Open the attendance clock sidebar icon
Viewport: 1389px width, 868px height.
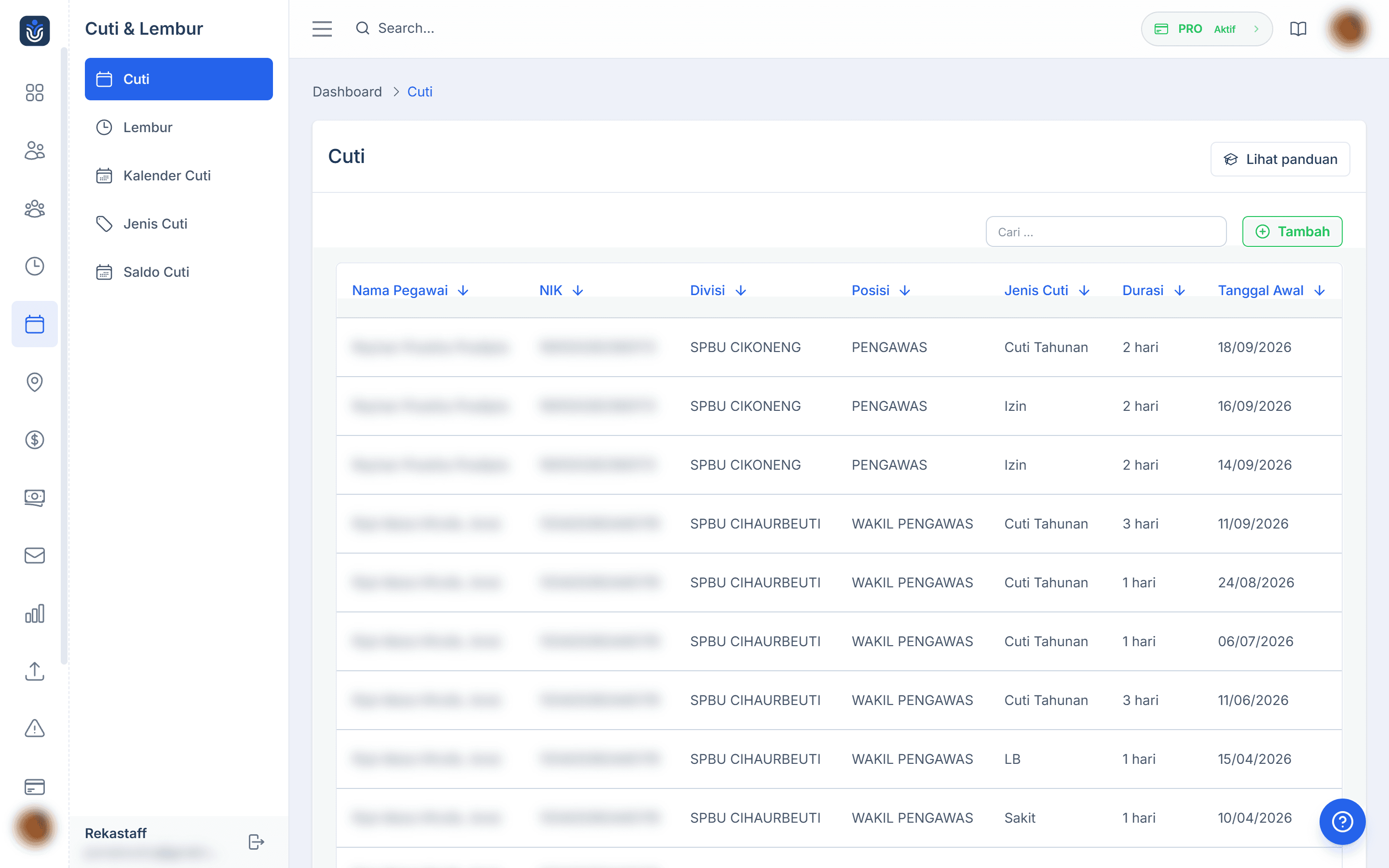click(x=34, y=266)
